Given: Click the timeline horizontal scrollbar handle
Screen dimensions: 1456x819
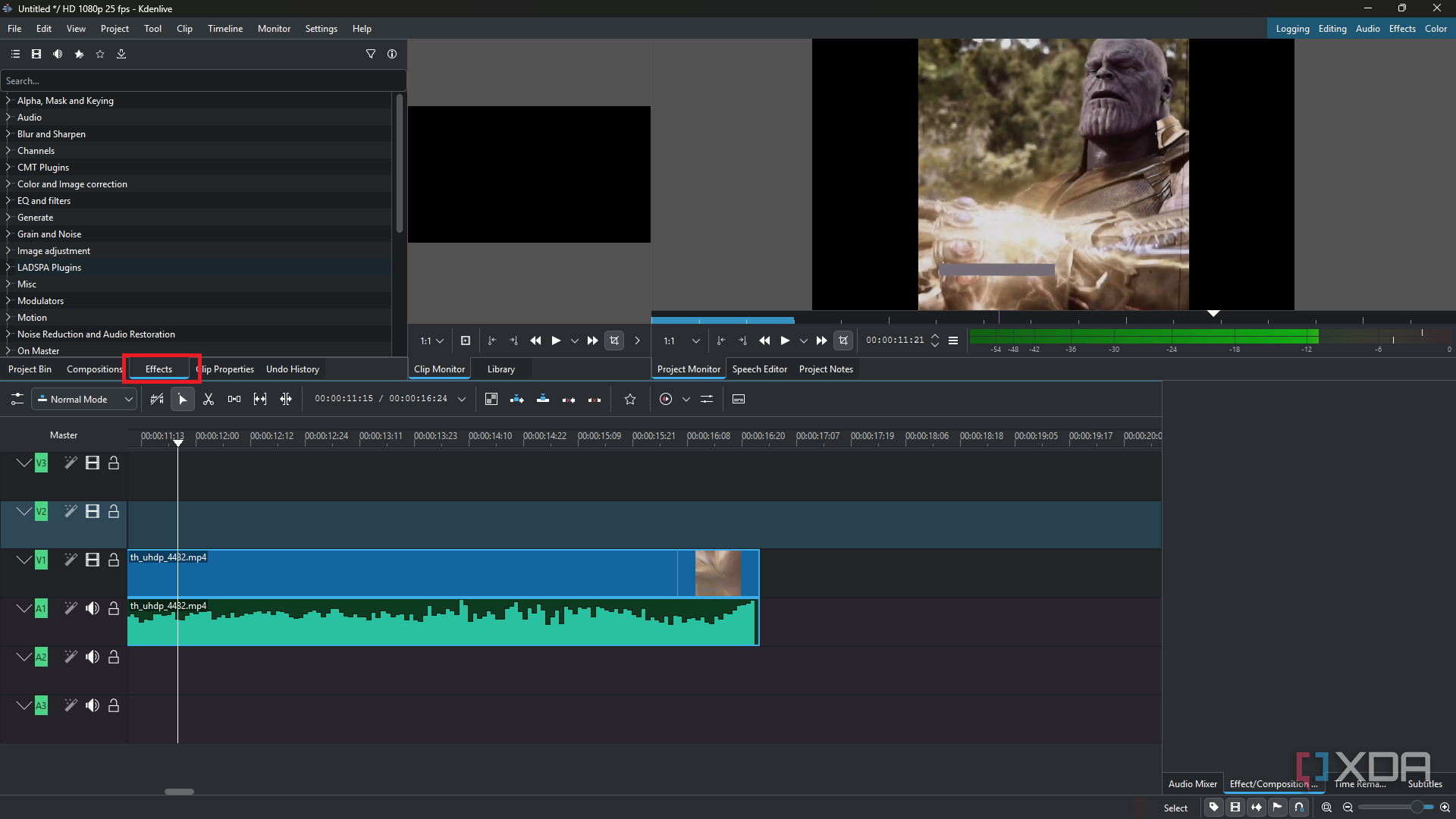Looking at the screenshot, I should (180, 792).
